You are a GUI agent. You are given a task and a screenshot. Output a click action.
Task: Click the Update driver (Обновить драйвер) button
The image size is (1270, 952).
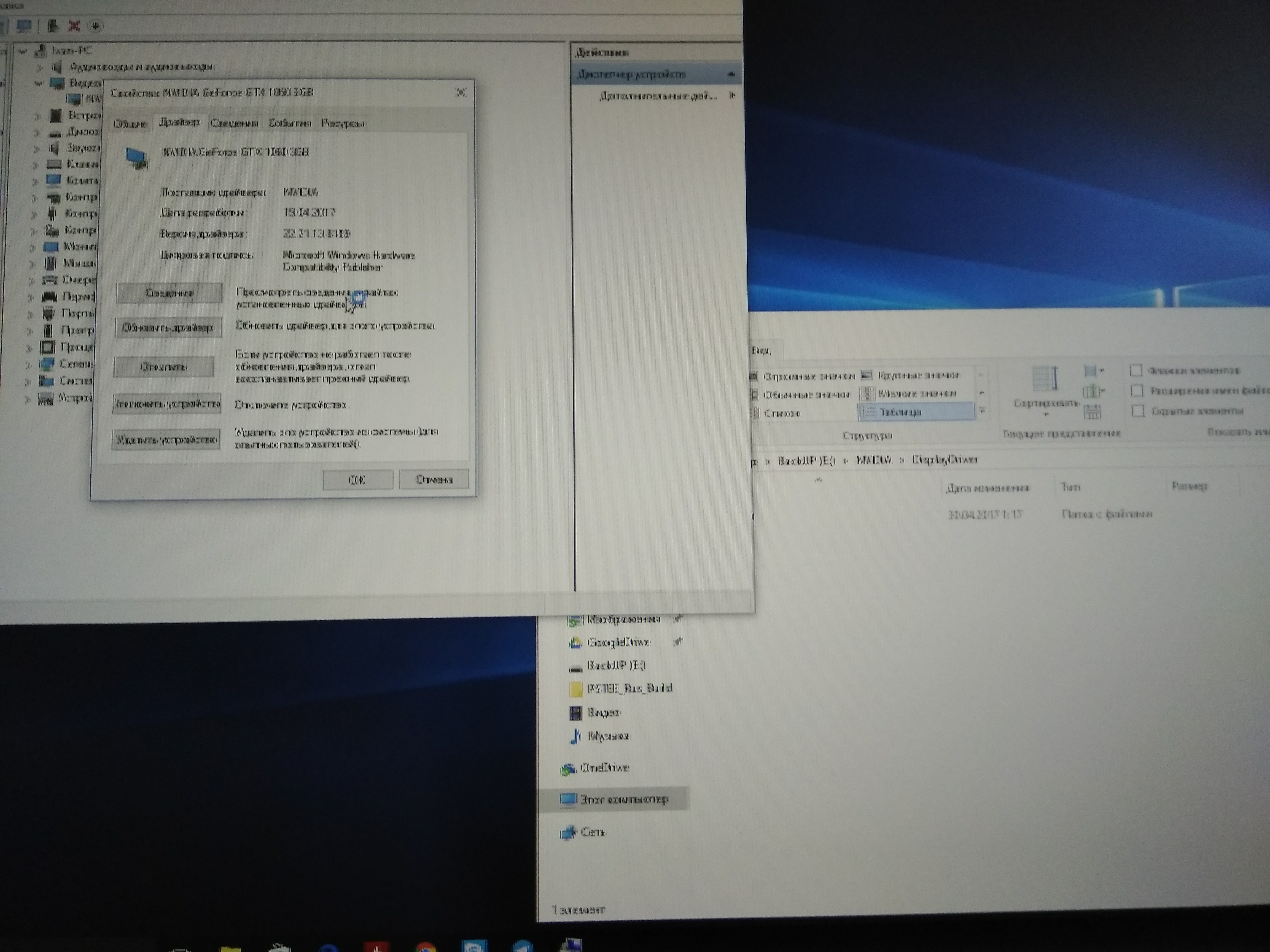(x=168, y=328)
